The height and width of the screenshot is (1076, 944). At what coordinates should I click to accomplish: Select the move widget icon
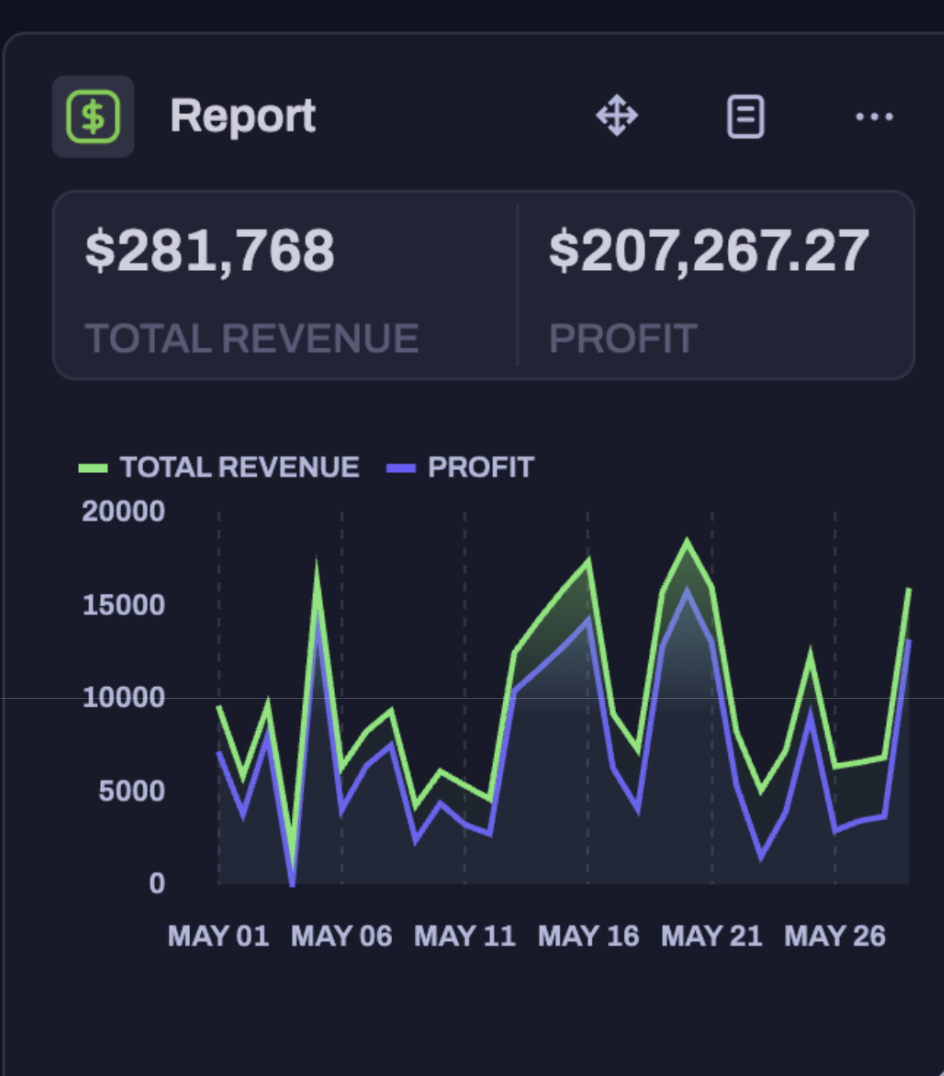[x=617, y=115]
